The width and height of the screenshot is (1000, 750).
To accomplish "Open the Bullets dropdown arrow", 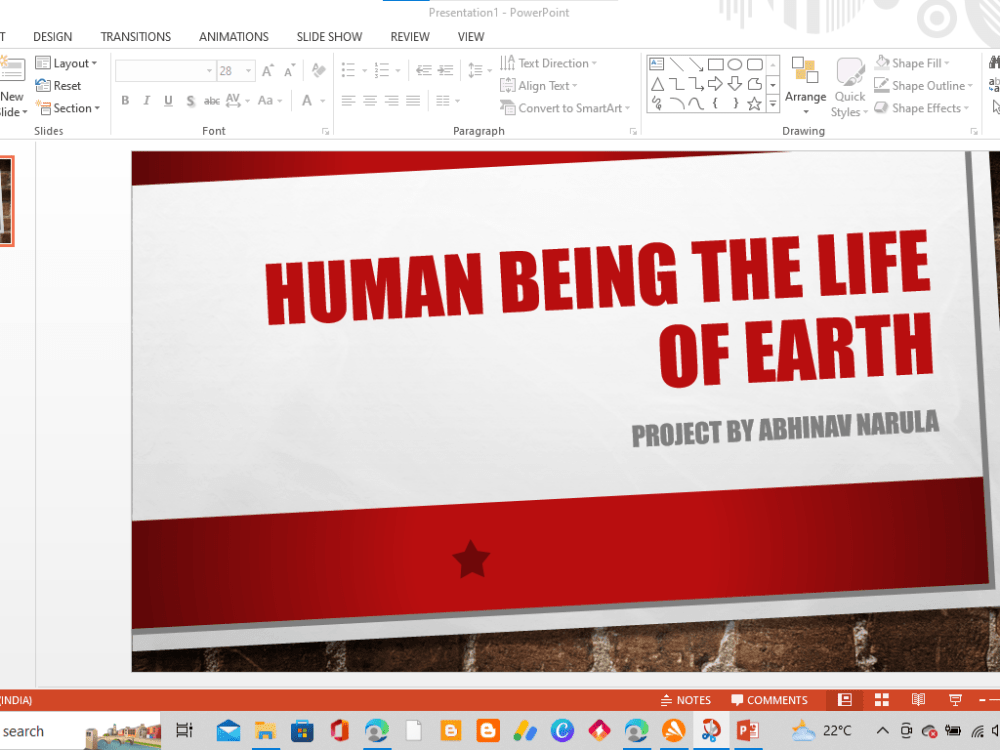I will pyautogui.click(x=365, y=71).
